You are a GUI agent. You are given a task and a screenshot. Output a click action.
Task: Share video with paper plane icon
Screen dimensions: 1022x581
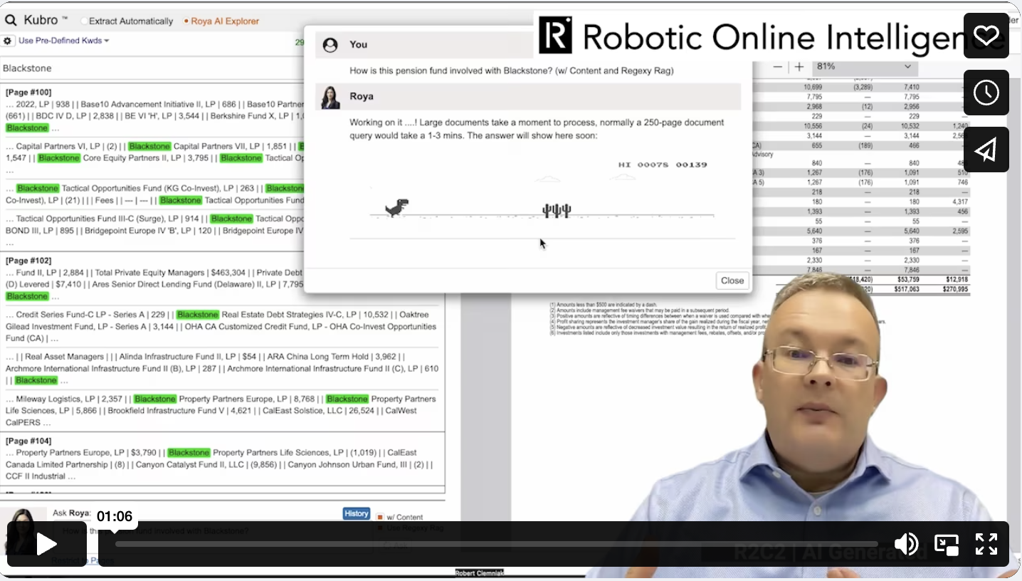(986, 150)
